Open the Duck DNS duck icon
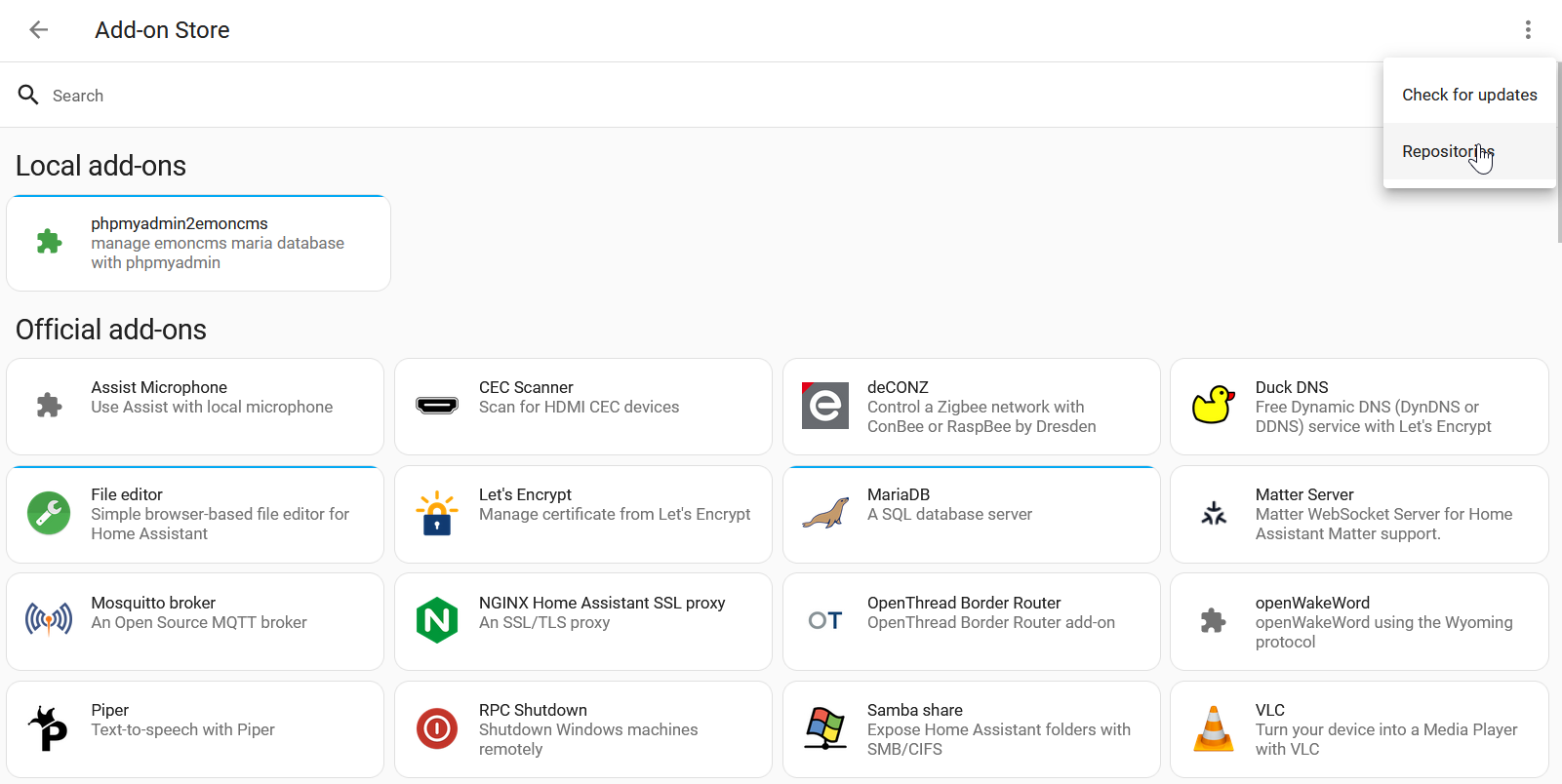 [1213, 406]
